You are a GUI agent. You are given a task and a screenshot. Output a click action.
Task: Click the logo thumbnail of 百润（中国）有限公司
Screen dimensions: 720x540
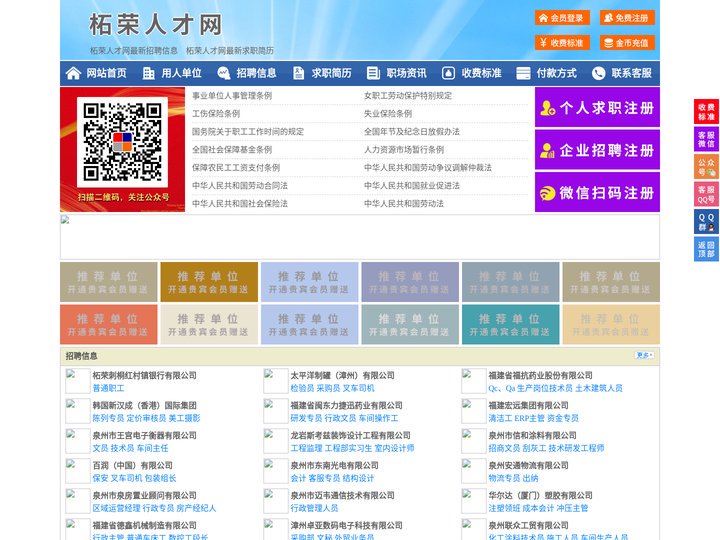77,471
